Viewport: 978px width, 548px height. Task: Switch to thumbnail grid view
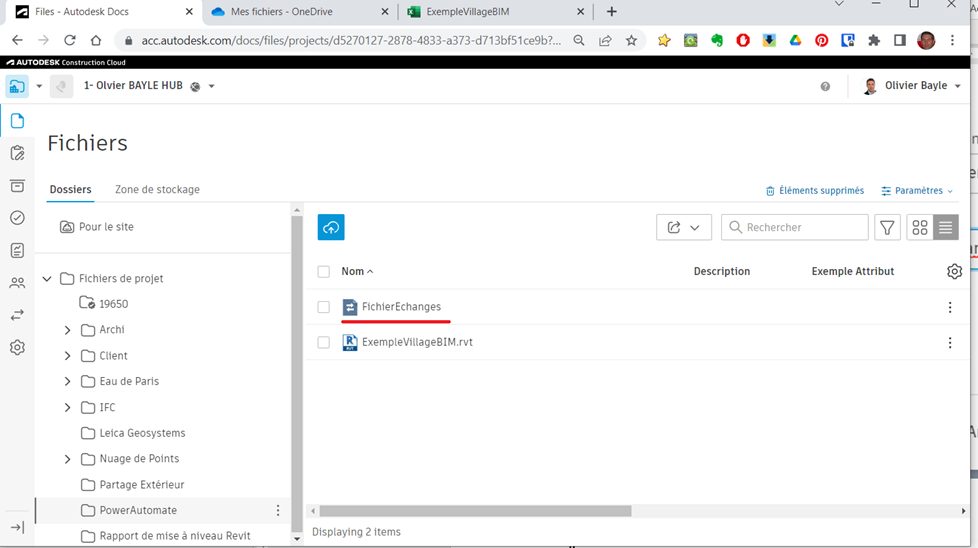click(x=920, y=227)
